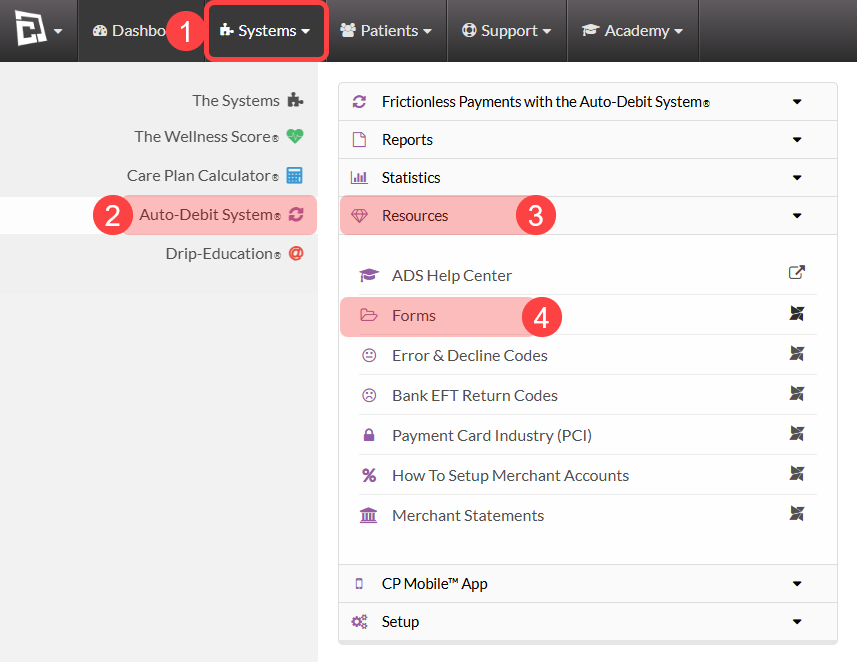Expand the Reports section arrow
The height and width of the screenshot is (662, 857).
point(797,139)
